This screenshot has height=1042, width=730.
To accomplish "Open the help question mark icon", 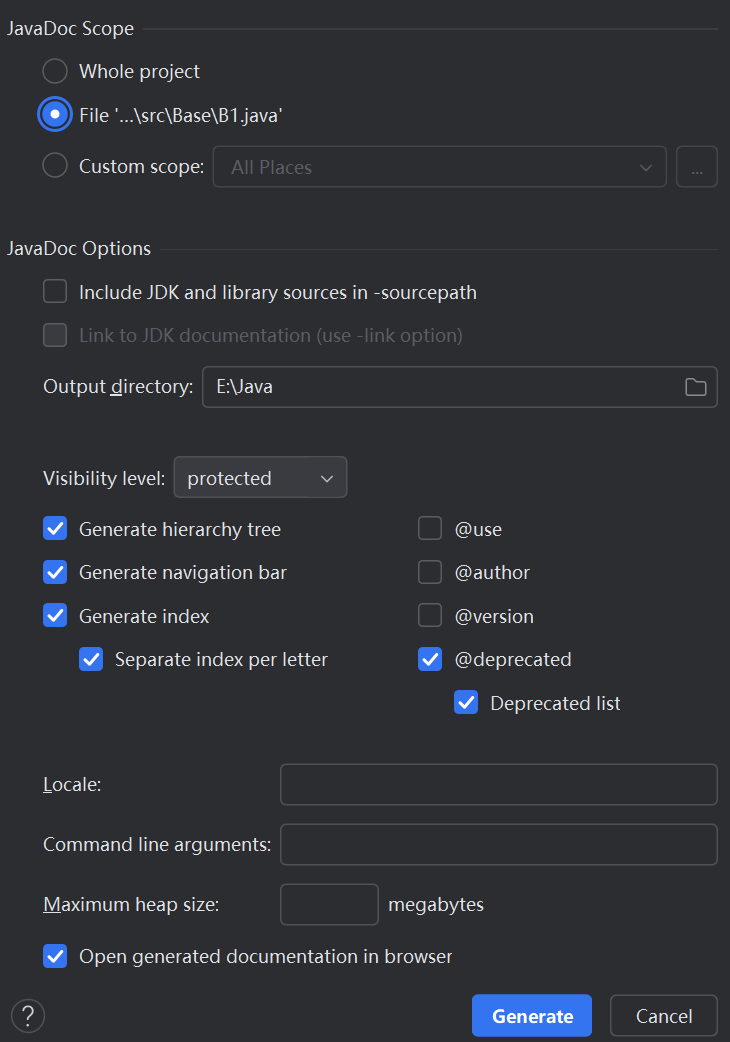I will point(28,1015).
